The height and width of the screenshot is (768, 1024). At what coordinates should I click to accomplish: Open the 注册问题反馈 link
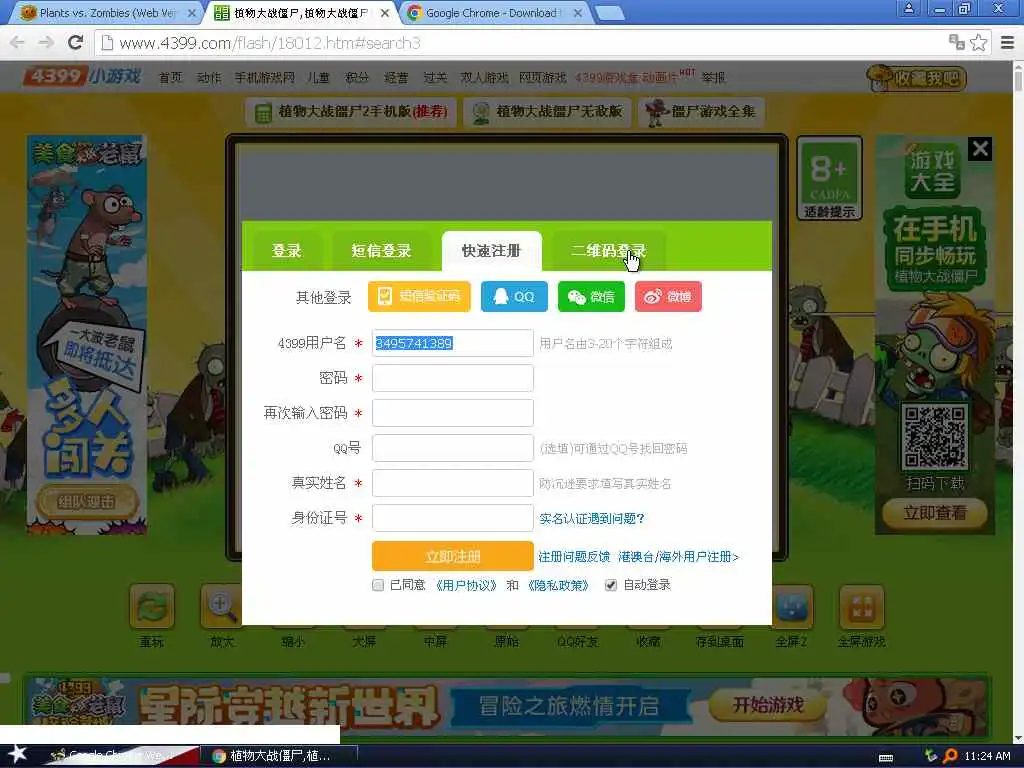point(574,556)
